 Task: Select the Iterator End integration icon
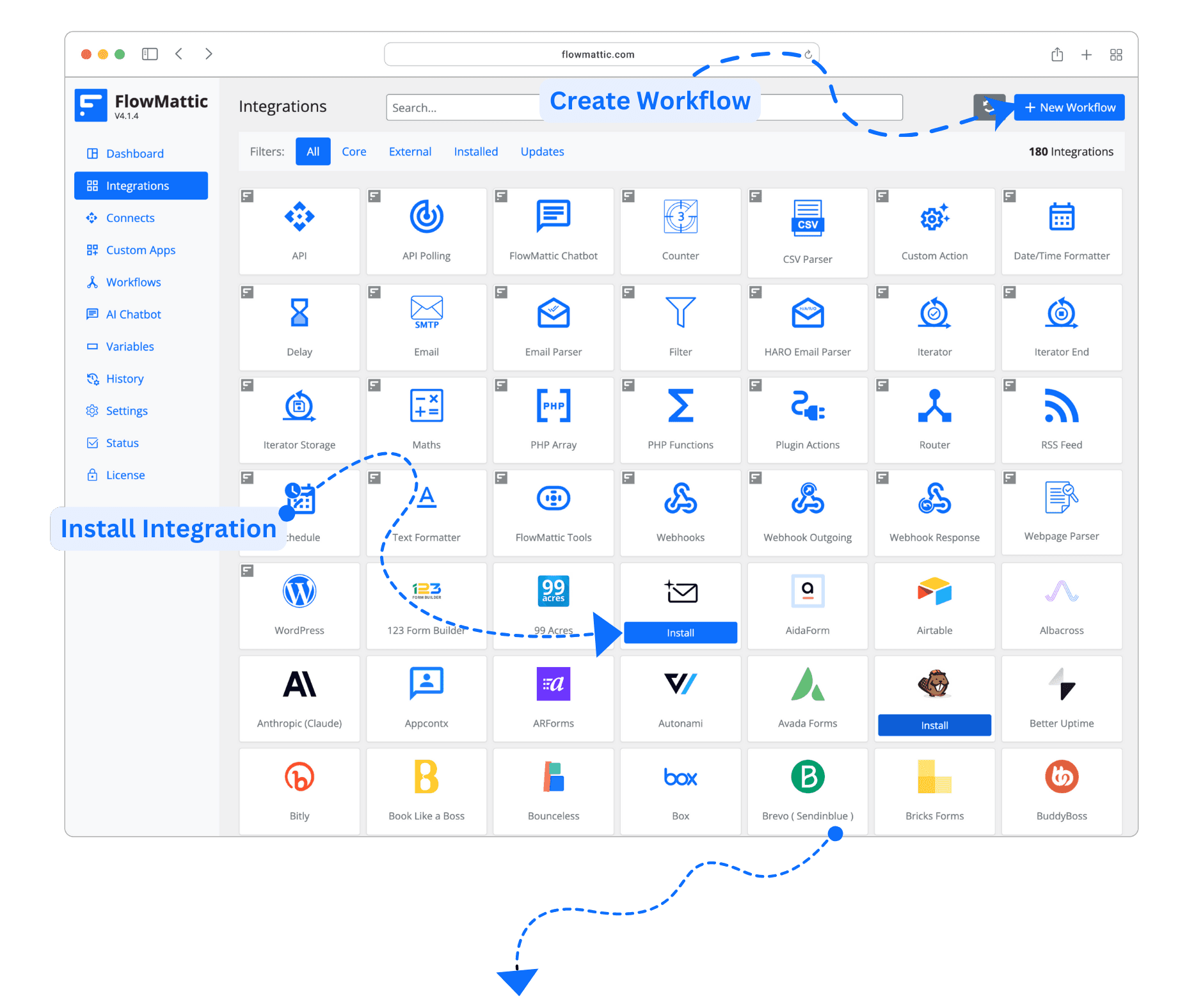point(1062,313)
